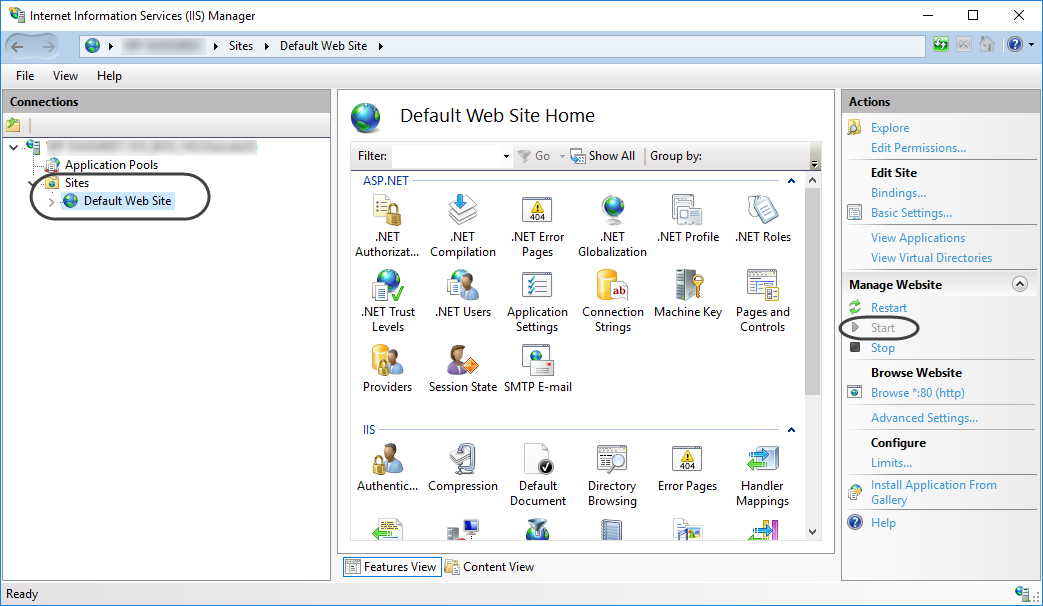
Task: Expand the Default Web Site tree node
Action: click(52, 201)
